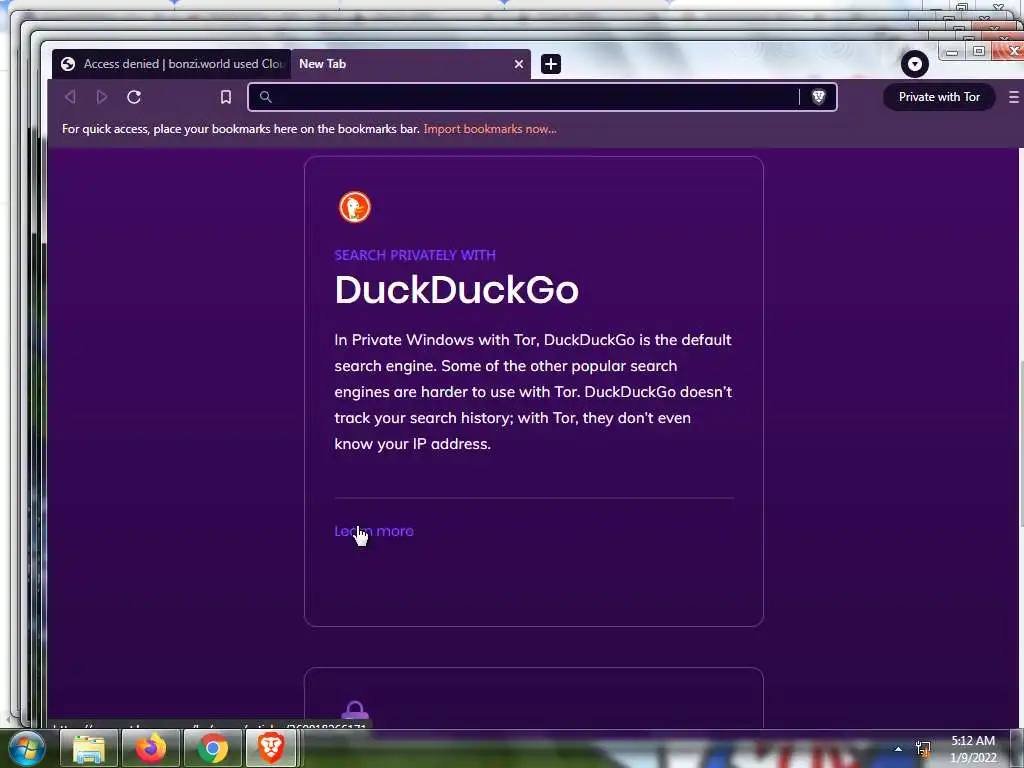The width and height of the screenshot is (1024, 768).
Task: Switch to Access denied bonzi.world tab
Action: tap(172, 64)
